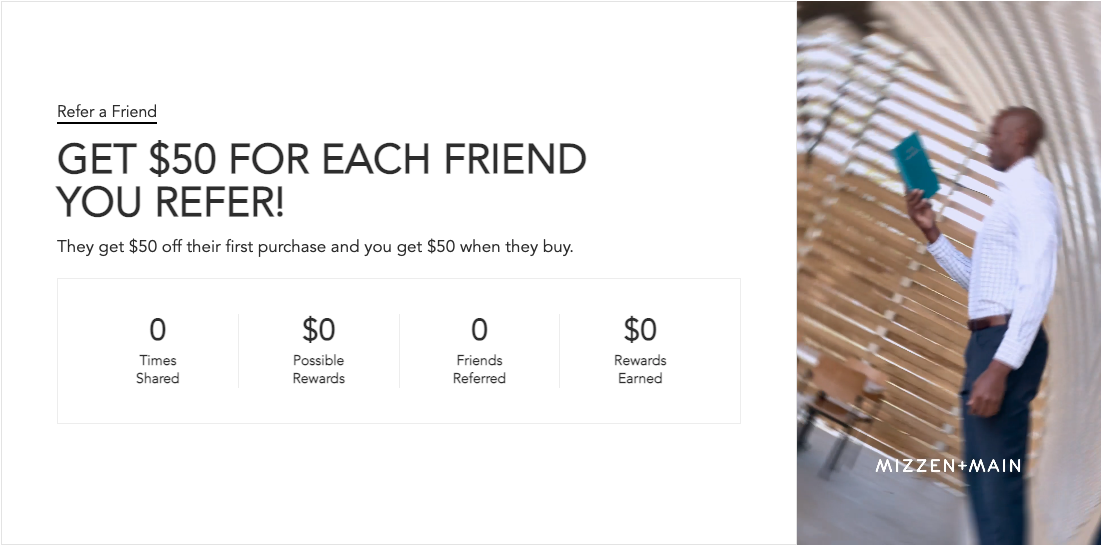Click the teal book in the photo

(x=915, y=165)
